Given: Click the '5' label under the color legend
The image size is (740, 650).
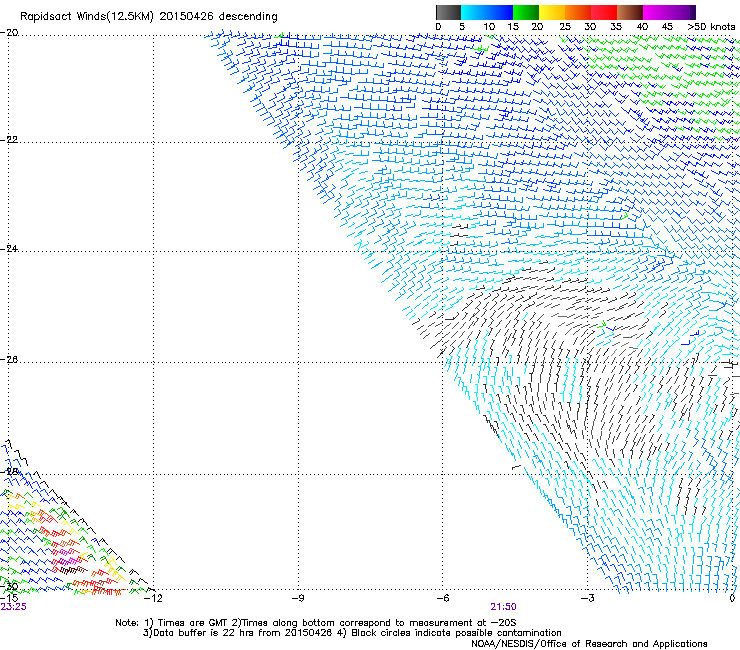Looking at the screenshot, I should 462,27.
